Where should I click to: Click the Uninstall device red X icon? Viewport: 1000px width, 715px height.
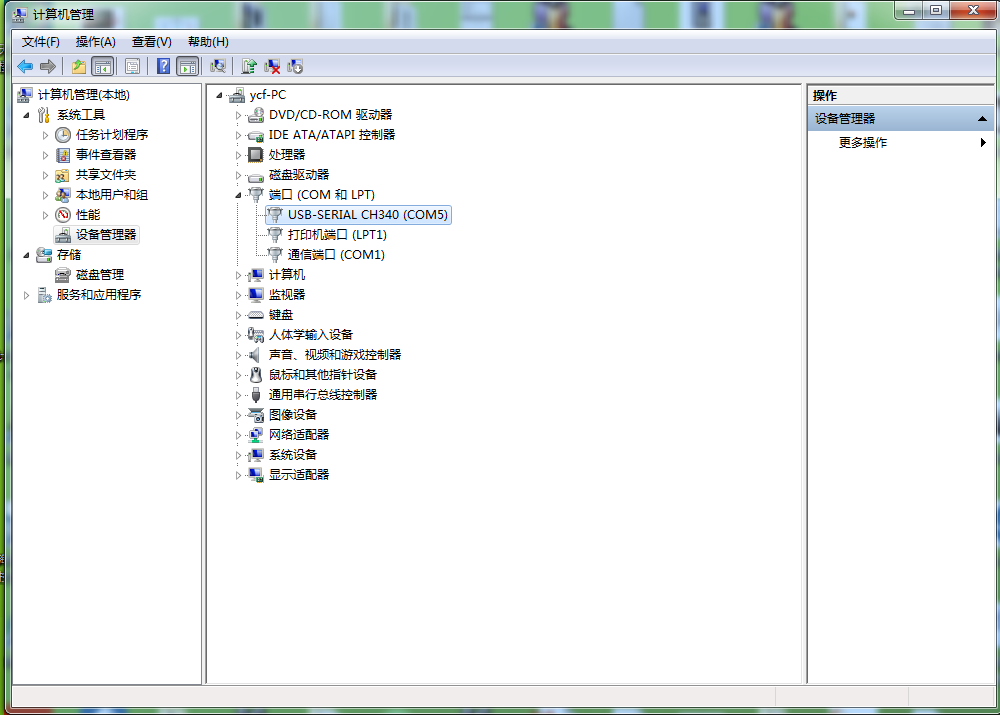coord(272,66)
